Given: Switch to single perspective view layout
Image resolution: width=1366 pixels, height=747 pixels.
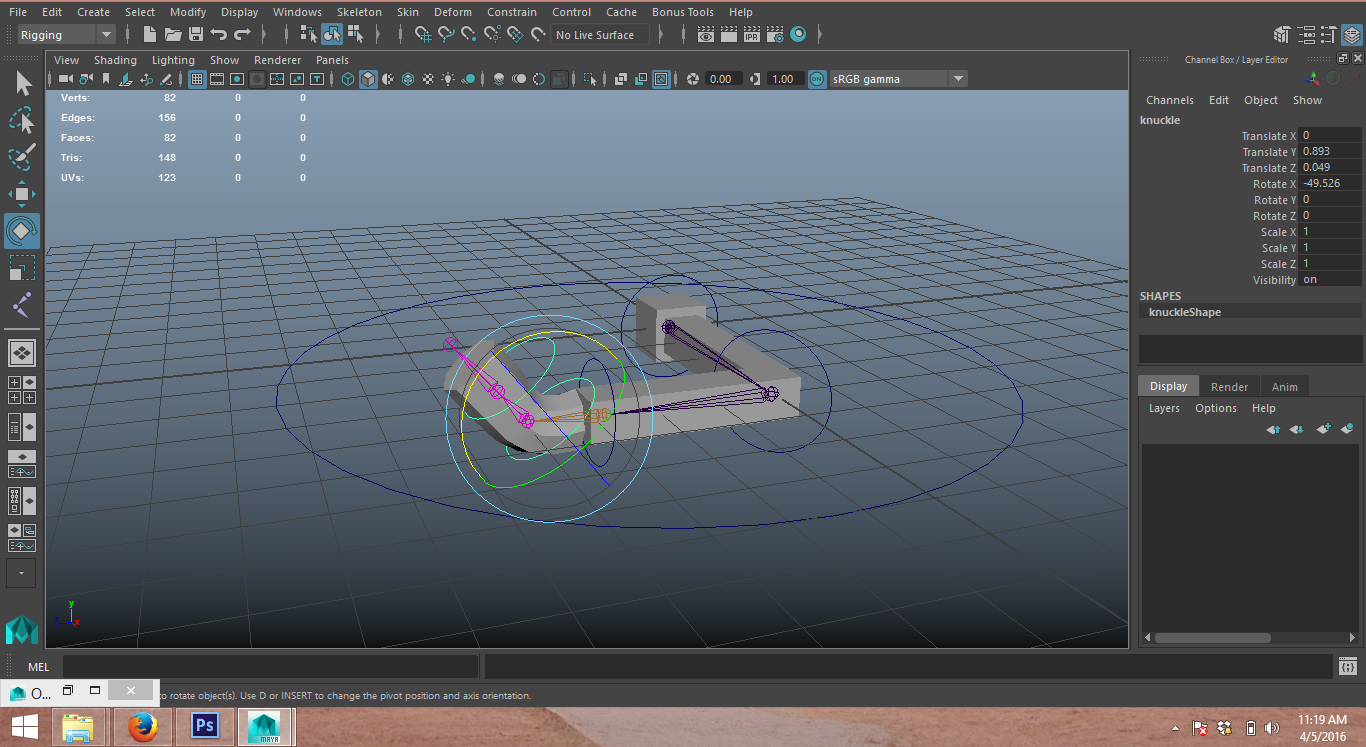Looking at the screenshot, I should pyautogui.click(x=22, y=353).
